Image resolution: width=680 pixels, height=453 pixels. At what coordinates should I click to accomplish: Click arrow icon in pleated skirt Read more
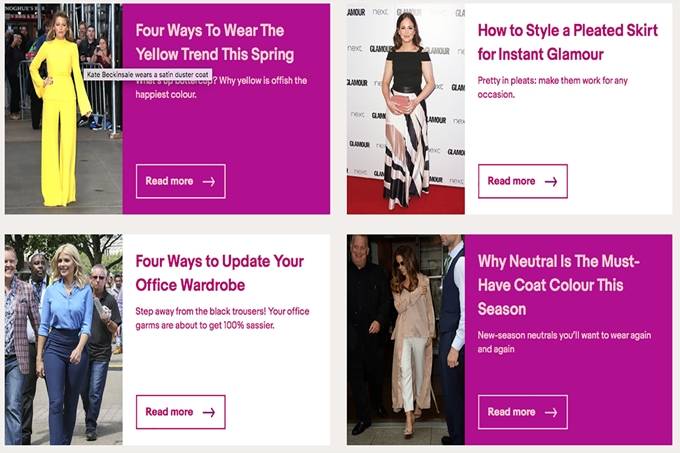click(551, 182)
